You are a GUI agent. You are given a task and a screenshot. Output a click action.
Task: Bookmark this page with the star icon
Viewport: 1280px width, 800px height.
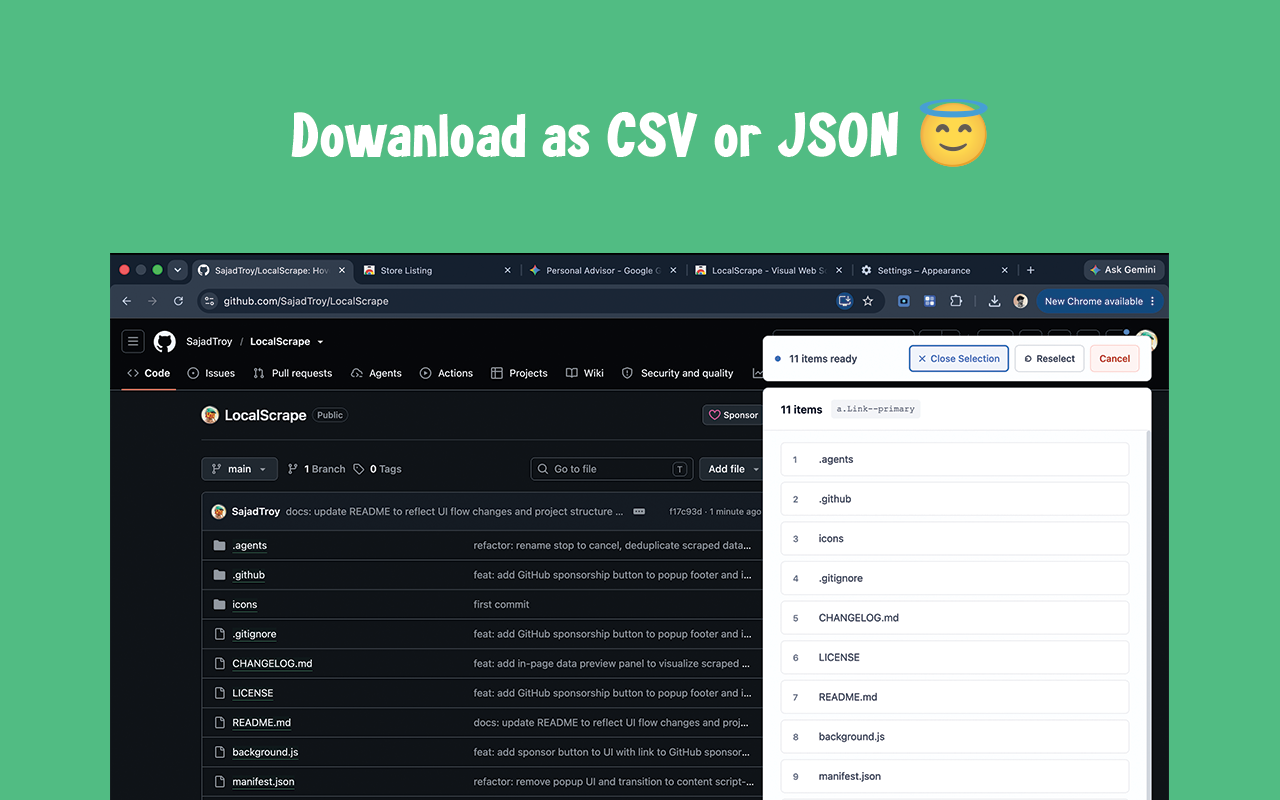click(x=868, y=301)
